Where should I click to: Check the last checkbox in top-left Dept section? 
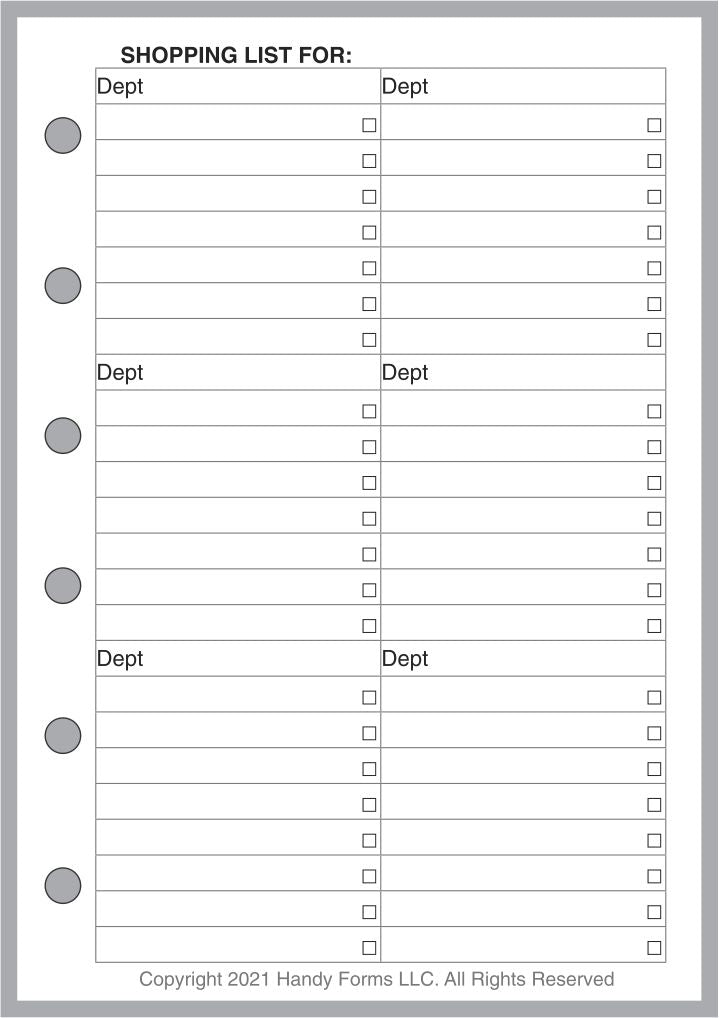click(x=369, y=340)
